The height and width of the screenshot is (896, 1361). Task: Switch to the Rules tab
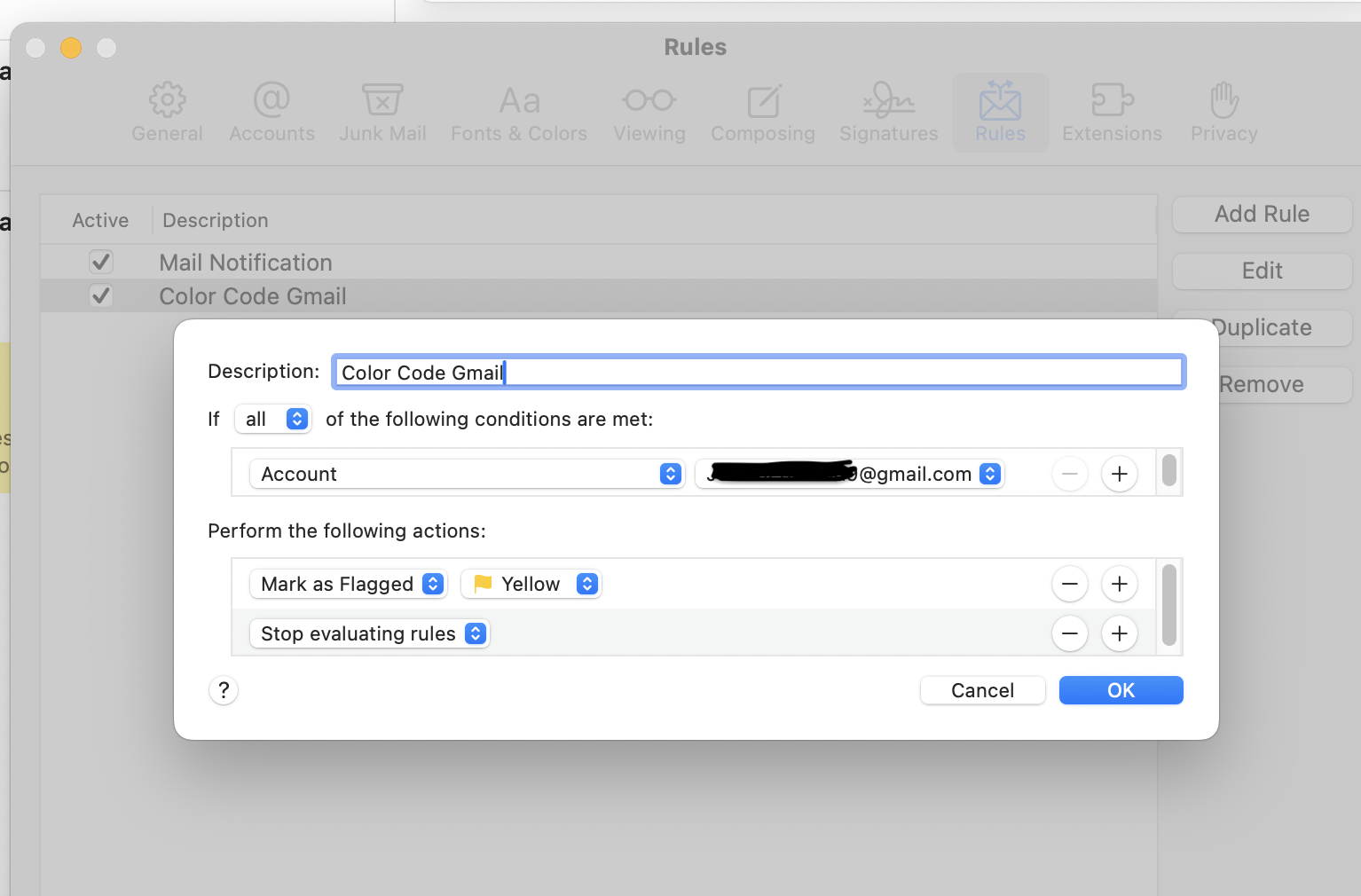point(1000,111)
